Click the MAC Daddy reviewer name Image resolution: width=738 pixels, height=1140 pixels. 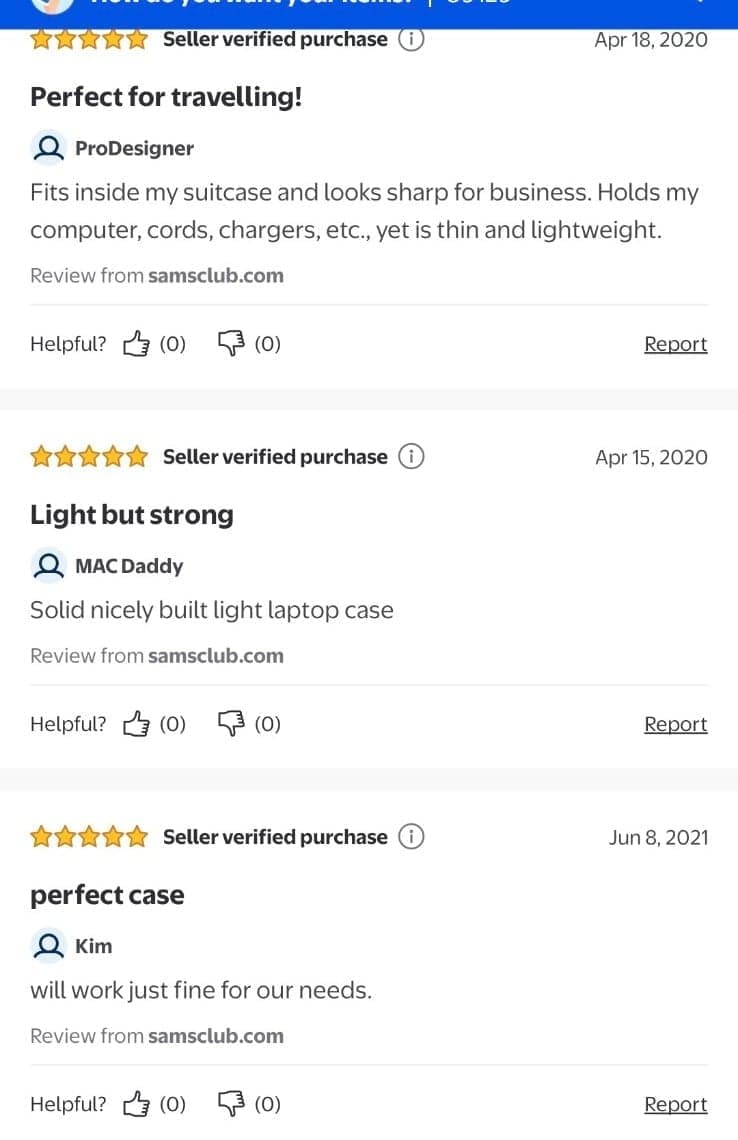[x=129, y=566]
